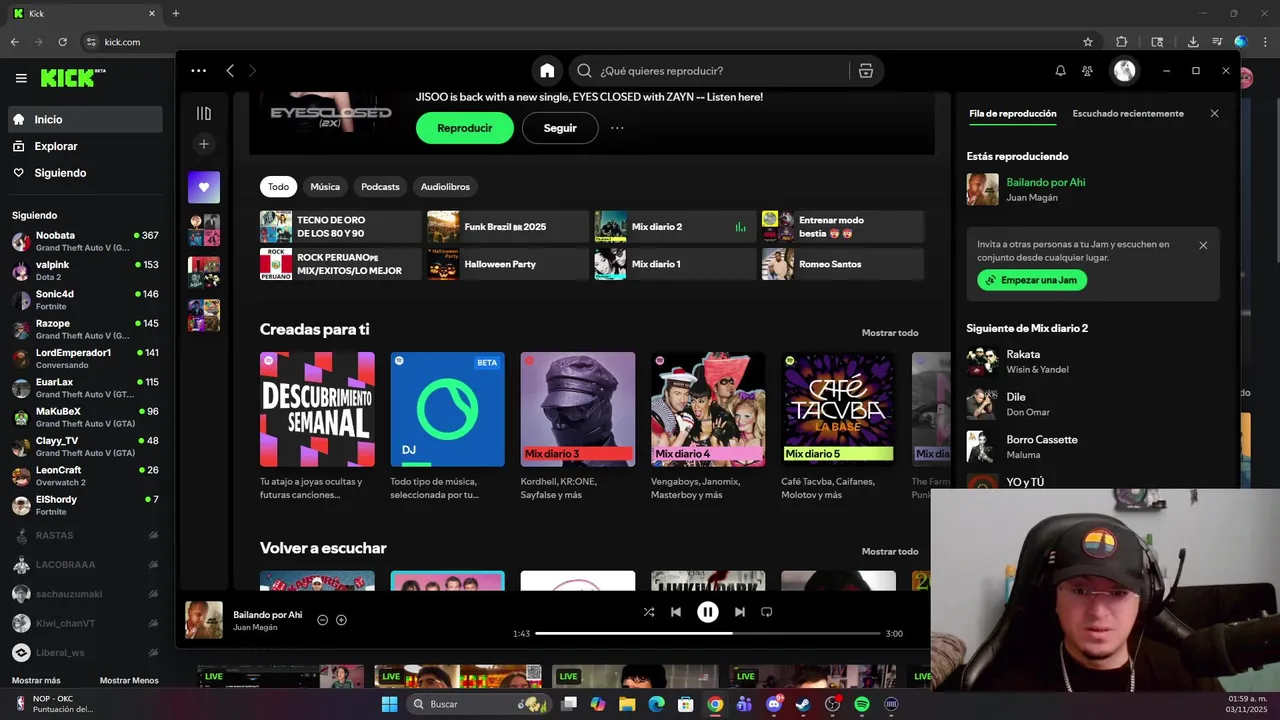This screenshot has width=1280, height=720.
Task: Click Mostrar Menos in Kick sidebar
Action: [129, 680]
